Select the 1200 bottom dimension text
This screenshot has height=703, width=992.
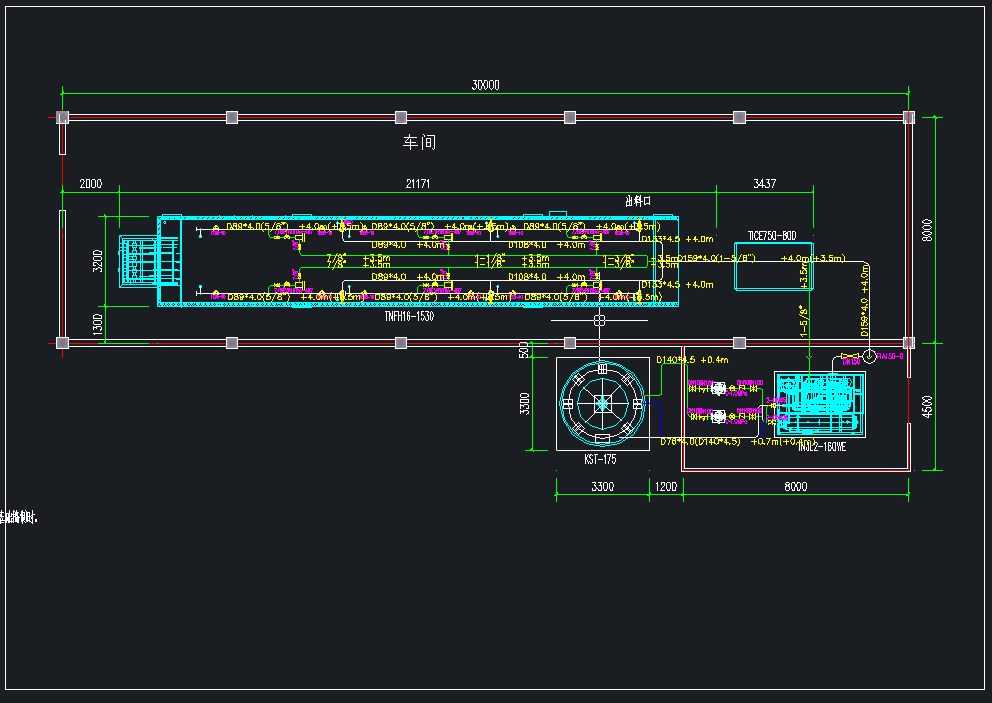(x=665, y=487)
